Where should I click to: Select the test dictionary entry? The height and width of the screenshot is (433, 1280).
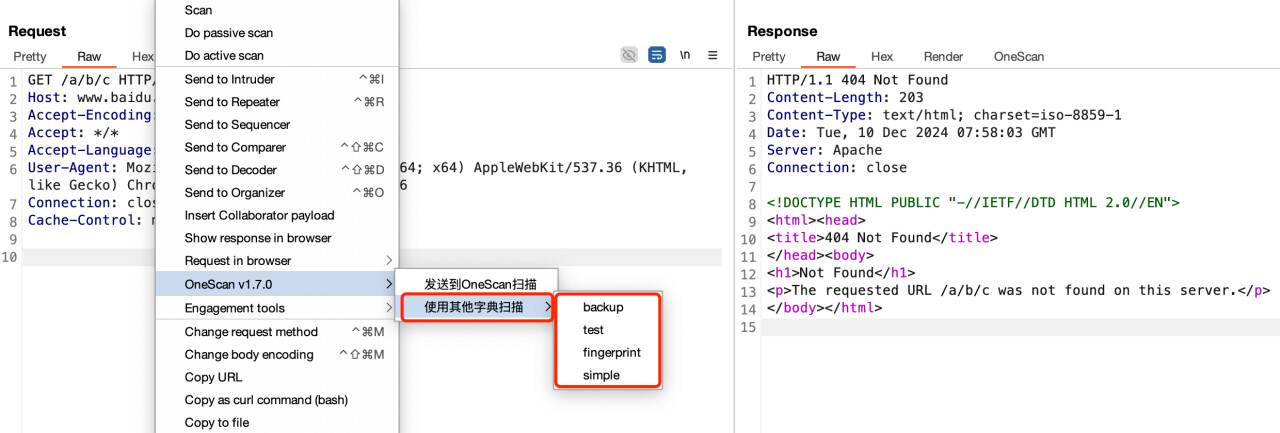(x=593, y=330)
